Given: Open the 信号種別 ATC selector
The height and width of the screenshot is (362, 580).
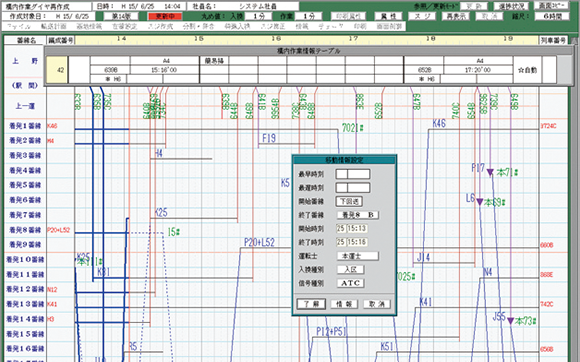Looking at the screenshot, I should pos(350,283).
